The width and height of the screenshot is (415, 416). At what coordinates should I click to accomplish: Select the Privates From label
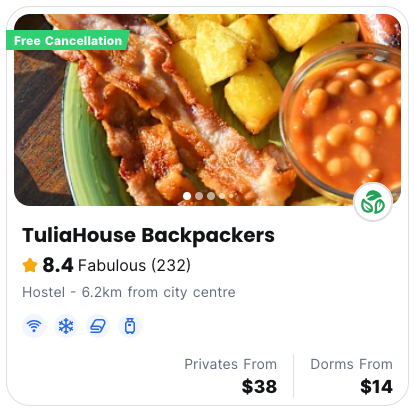pyautogui.click(x=231, y=364)
